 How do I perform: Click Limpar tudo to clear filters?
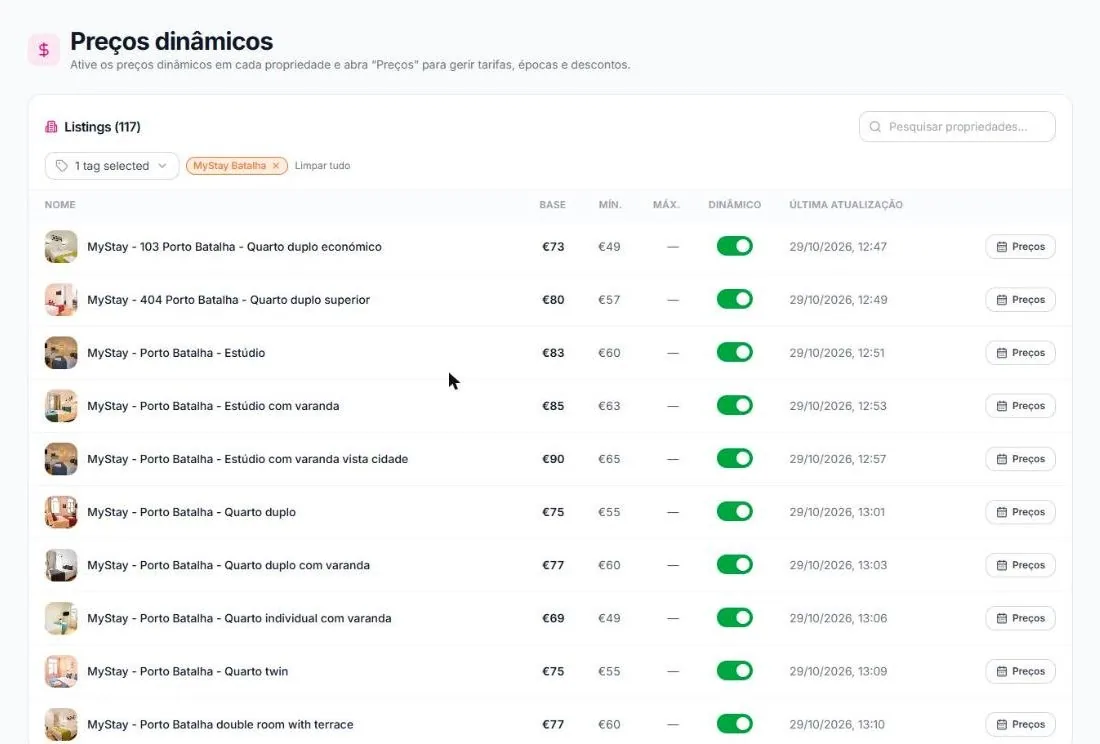pyautogui.click(x=322, y=165)
